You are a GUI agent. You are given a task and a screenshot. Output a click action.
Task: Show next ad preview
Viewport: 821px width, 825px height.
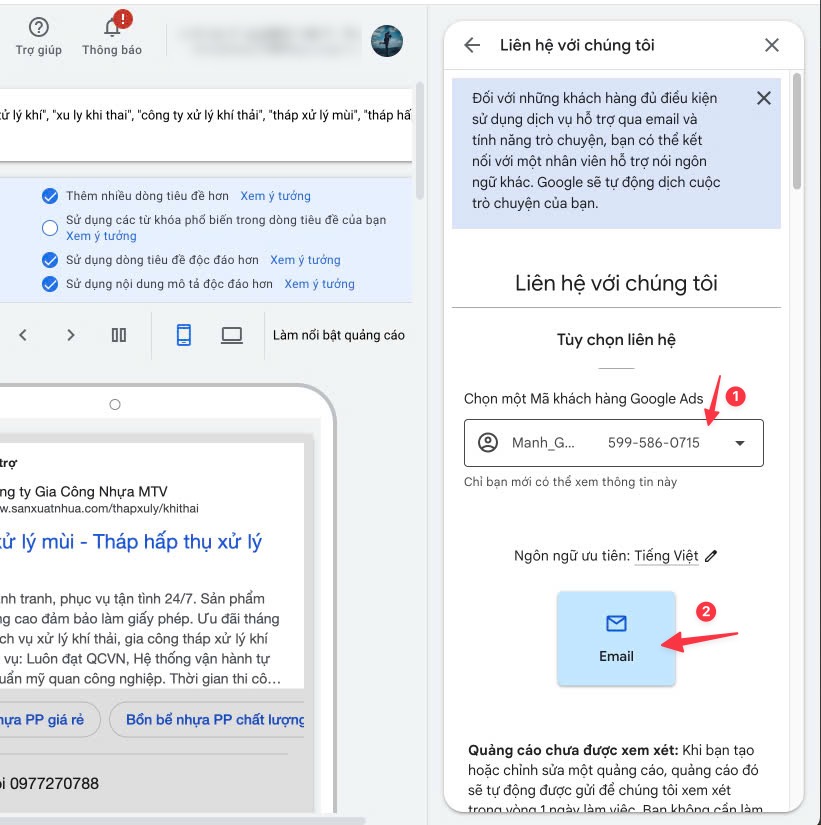tap(71, 335)
